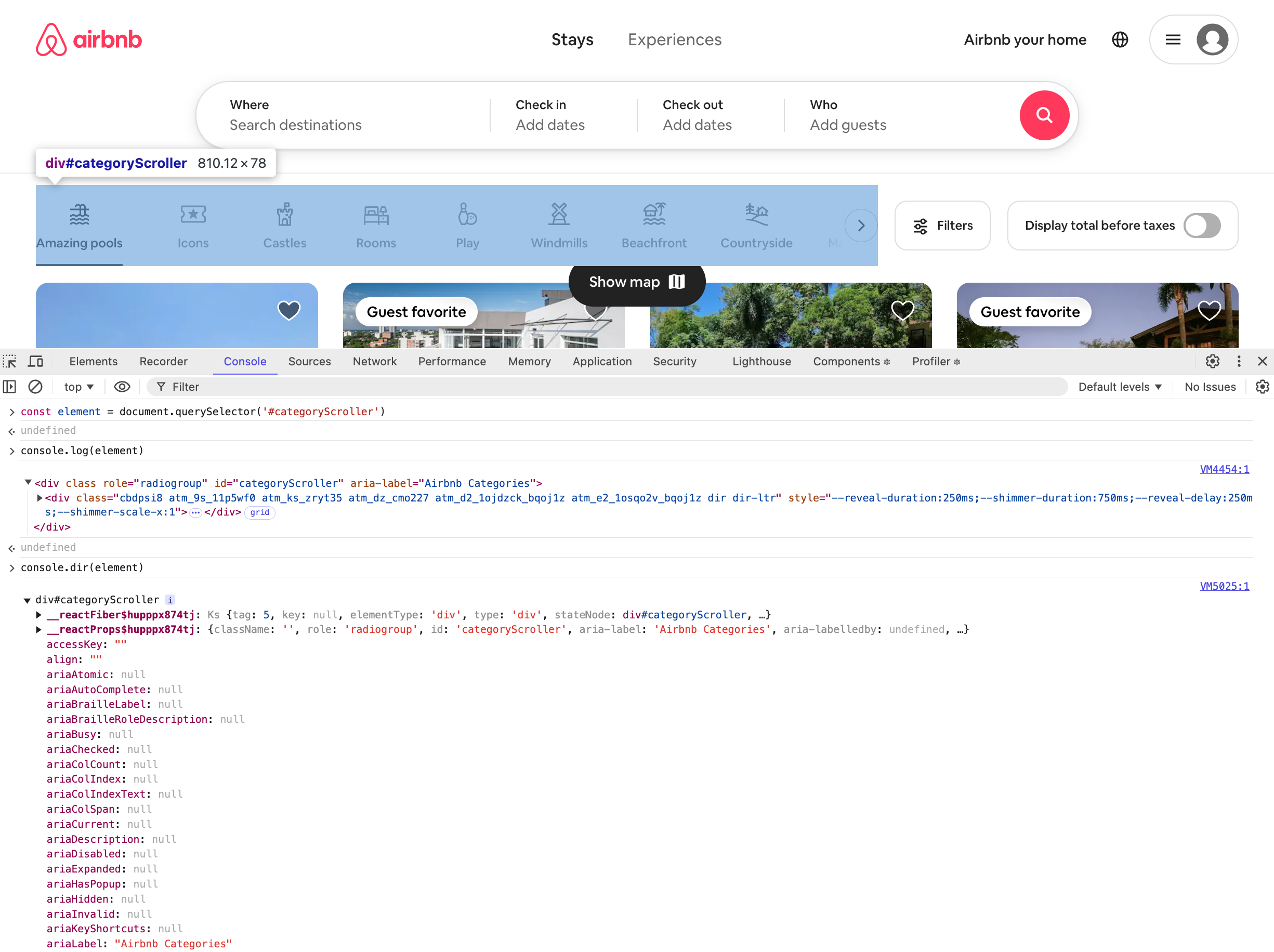Open the language globe icon
Viewport: 1274px width, 952px height.
click(x=1120, y=39)
